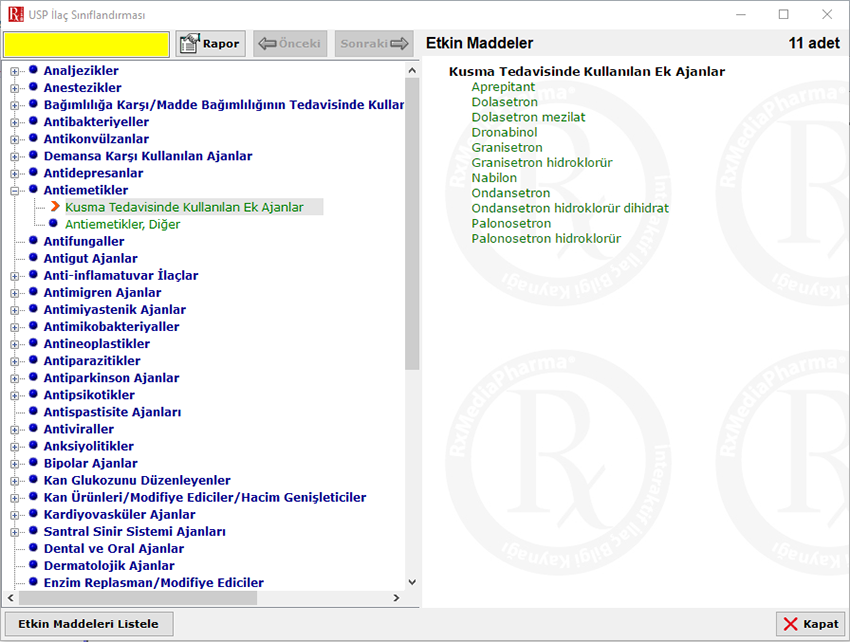Viewport: 850px width, 642px height.
Task: Click the tree's vertical scrollbar down arrow
Action: (412, 582)
